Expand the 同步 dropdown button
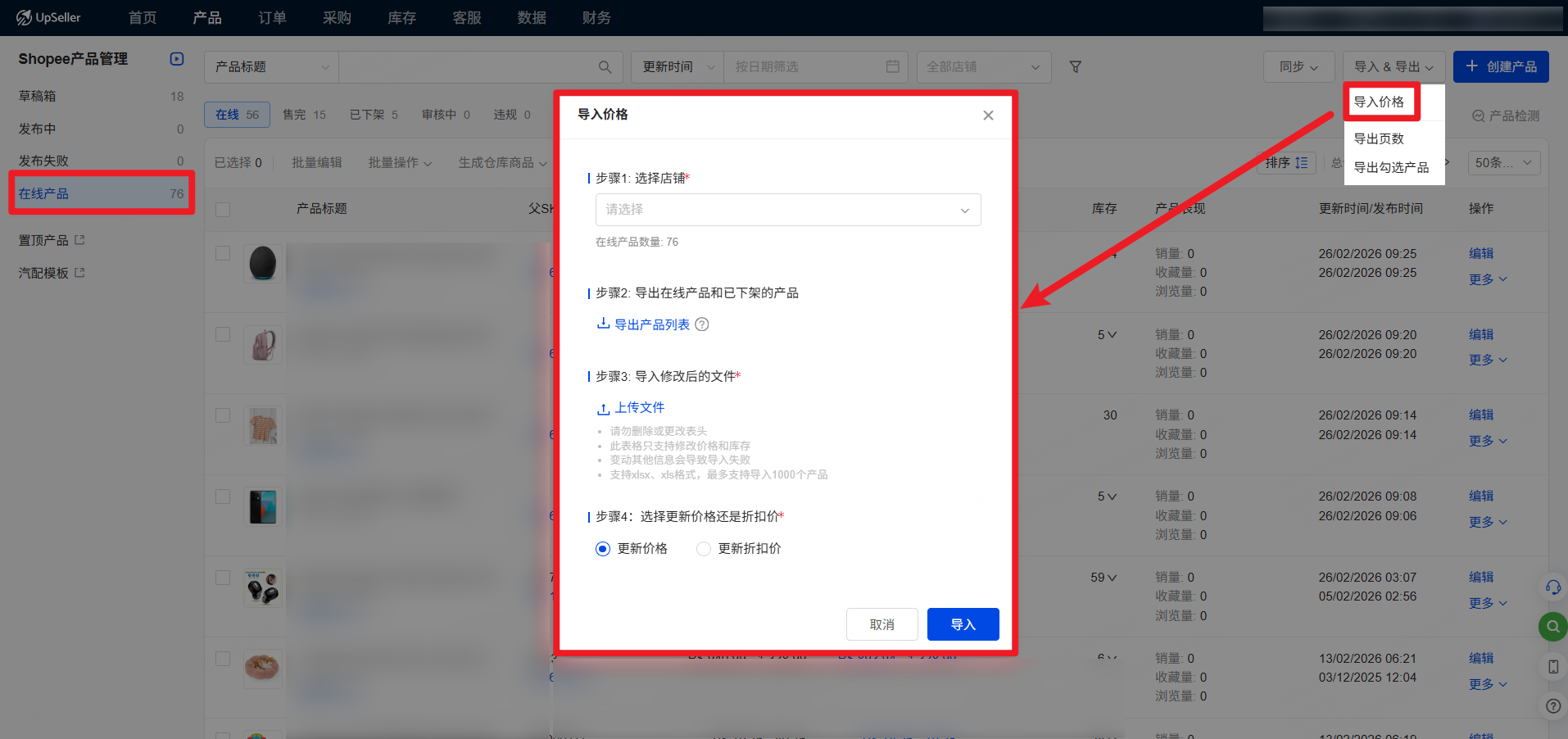 tap(1298, 67)
